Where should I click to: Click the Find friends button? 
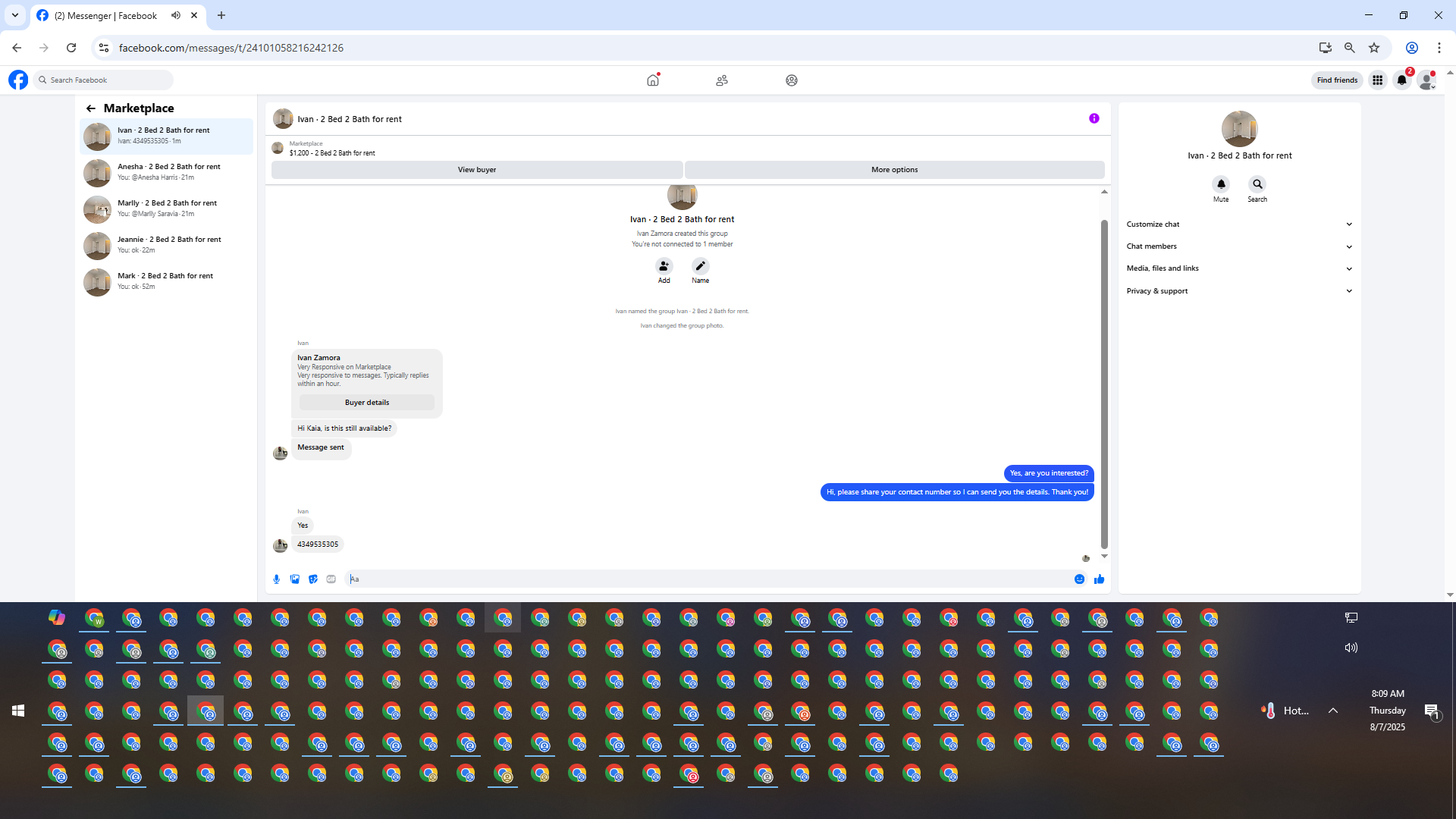[1337, 80]
